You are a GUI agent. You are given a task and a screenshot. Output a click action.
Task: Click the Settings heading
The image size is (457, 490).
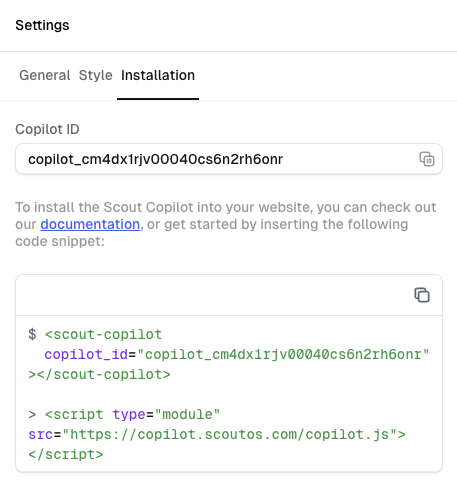pos(42,25)
